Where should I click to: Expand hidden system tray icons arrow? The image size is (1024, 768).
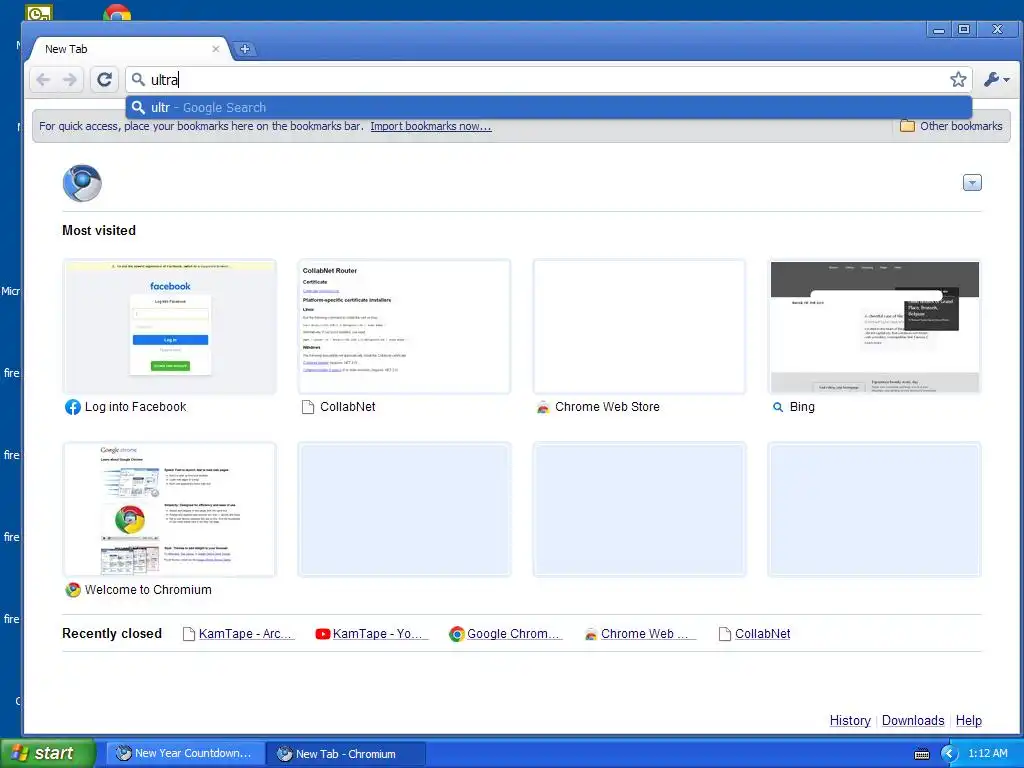tap(949, 754)
